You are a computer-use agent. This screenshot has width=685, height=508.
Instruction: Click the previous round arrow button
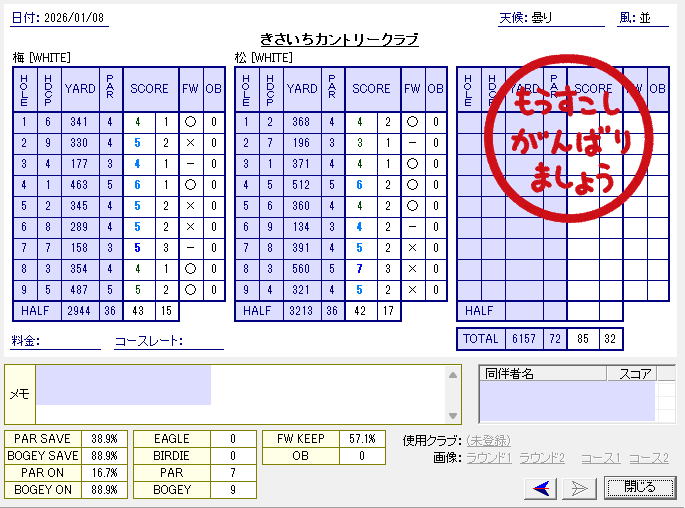[543, 487]
